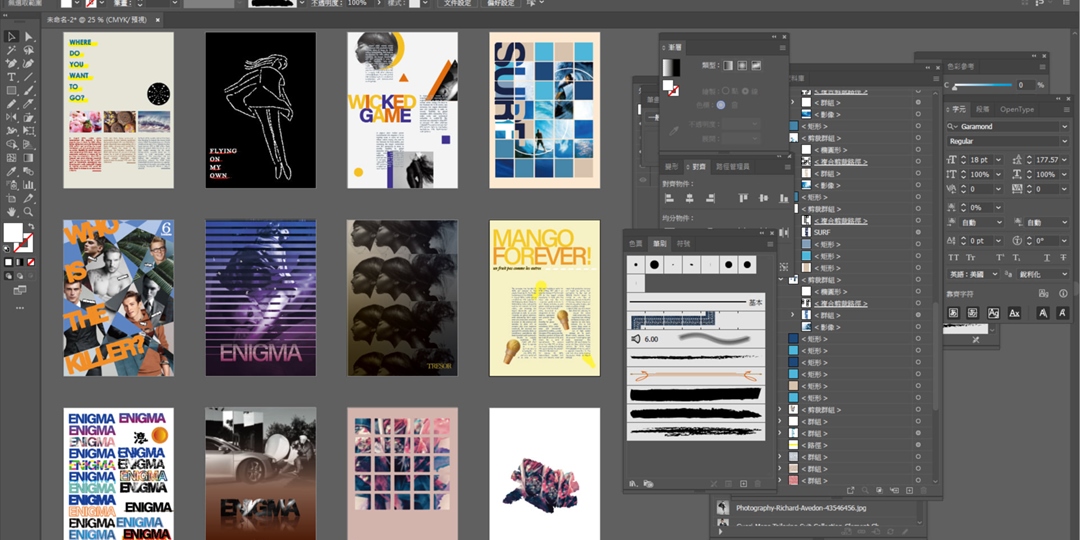Click the 文件設定 document setup button

[457, 4]
